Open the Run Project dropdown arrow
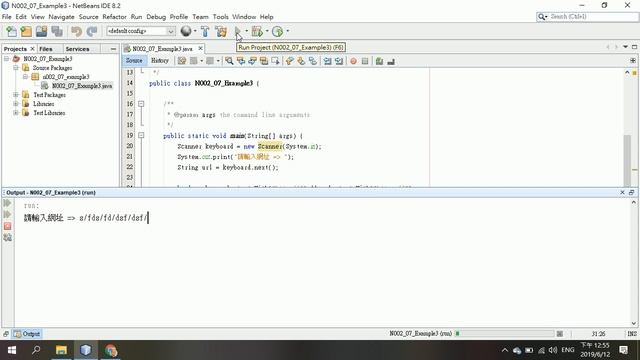Image resolution: width=640 pixels, height=360 pixels. pos(246,31)
